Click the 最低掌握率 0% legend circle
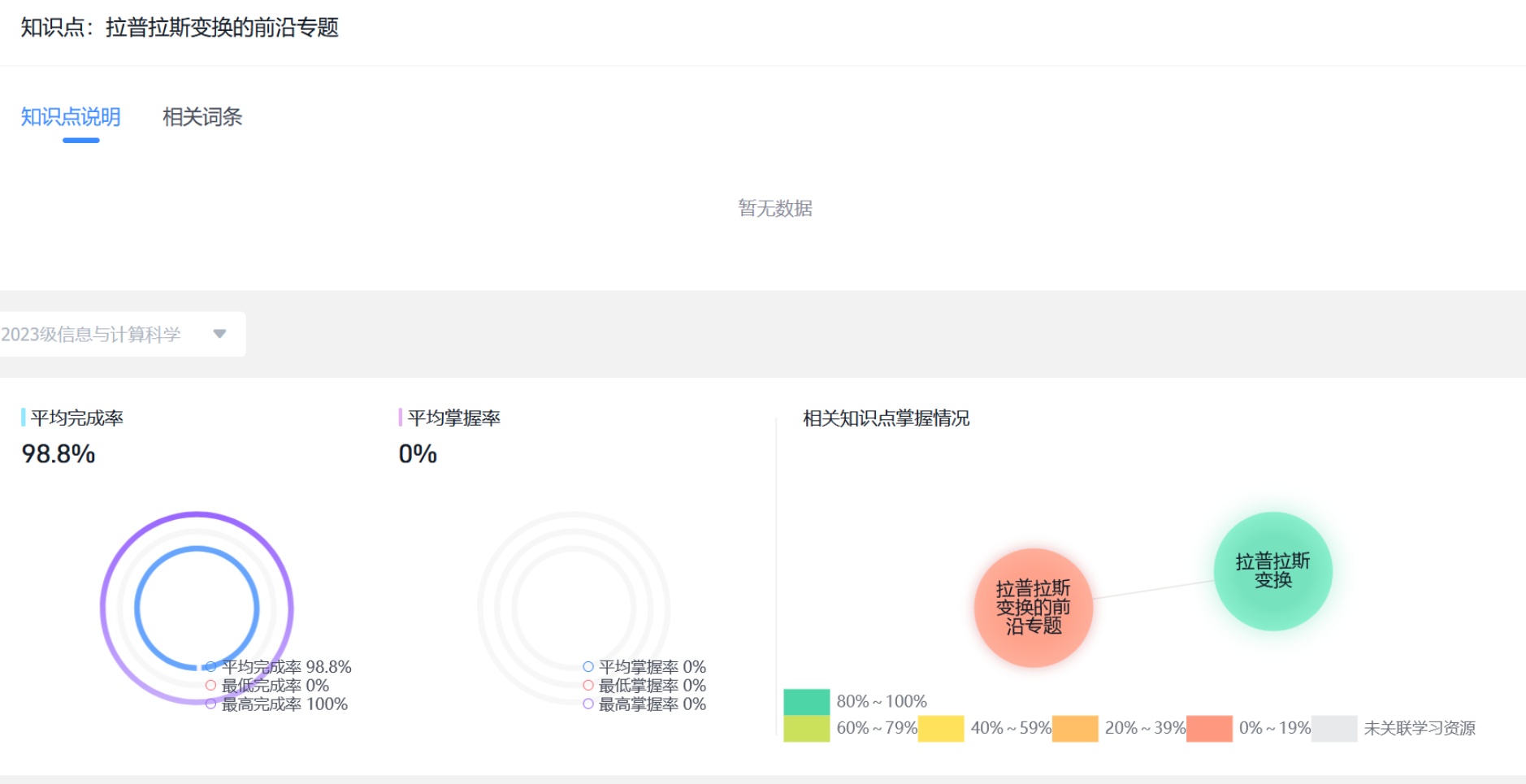The height and width of the screenshot is (784, 1526). coord(588,686)
